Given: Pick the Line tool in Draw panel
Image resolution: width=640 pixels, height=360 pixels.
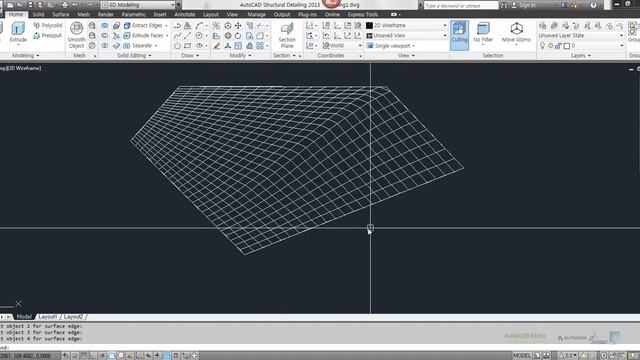Looking at the screenshot, I should [x=187, y=36].
